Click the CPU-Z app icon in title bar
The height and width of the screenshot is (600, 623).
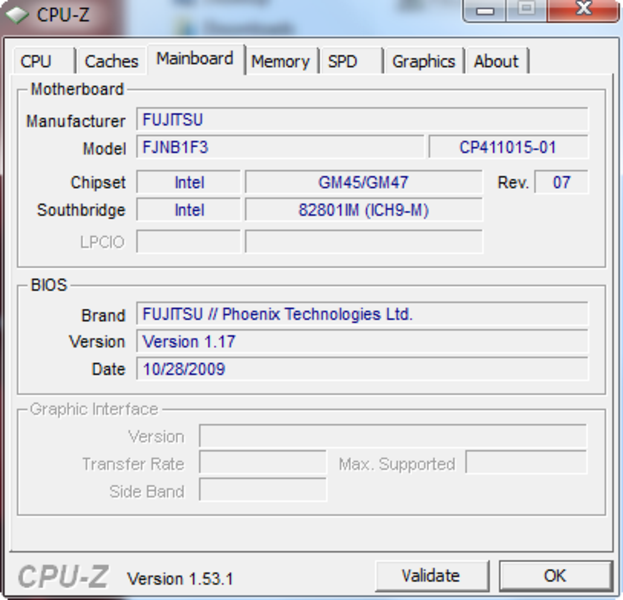click(17, 15)
